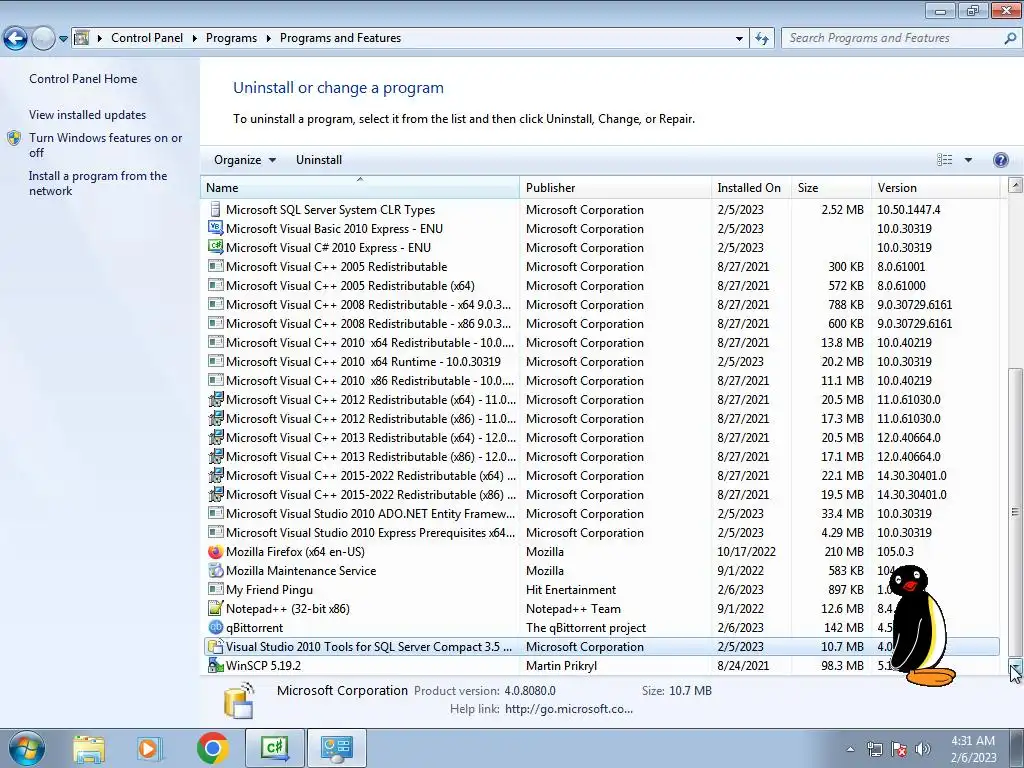Click scrollbar up arrow of program list
The height and width of the screenshot is (768, 1024).
click(1015, 185)
